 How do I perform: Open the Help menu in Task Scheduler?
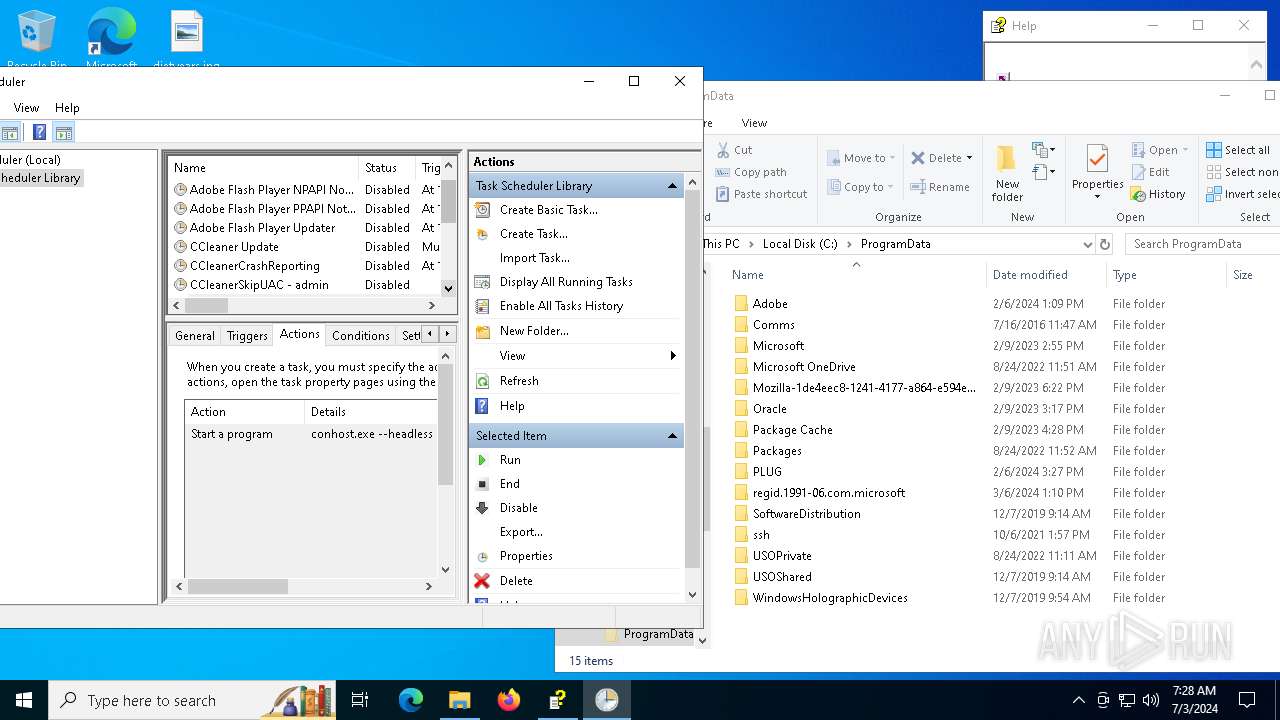point(67,108)
